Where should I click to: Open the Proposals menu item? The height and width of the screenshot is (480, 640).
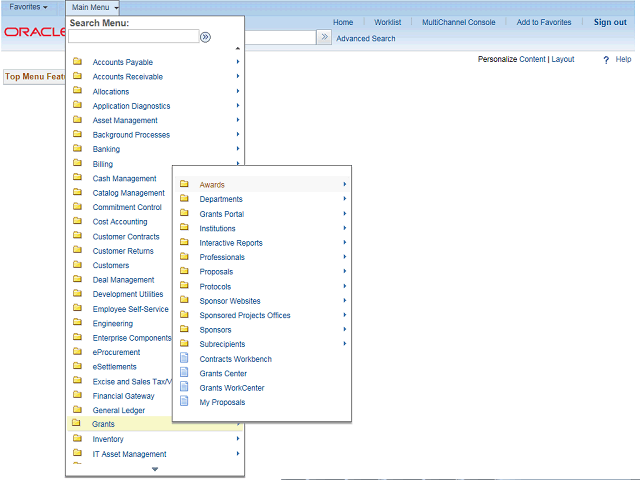pos(216,272)
